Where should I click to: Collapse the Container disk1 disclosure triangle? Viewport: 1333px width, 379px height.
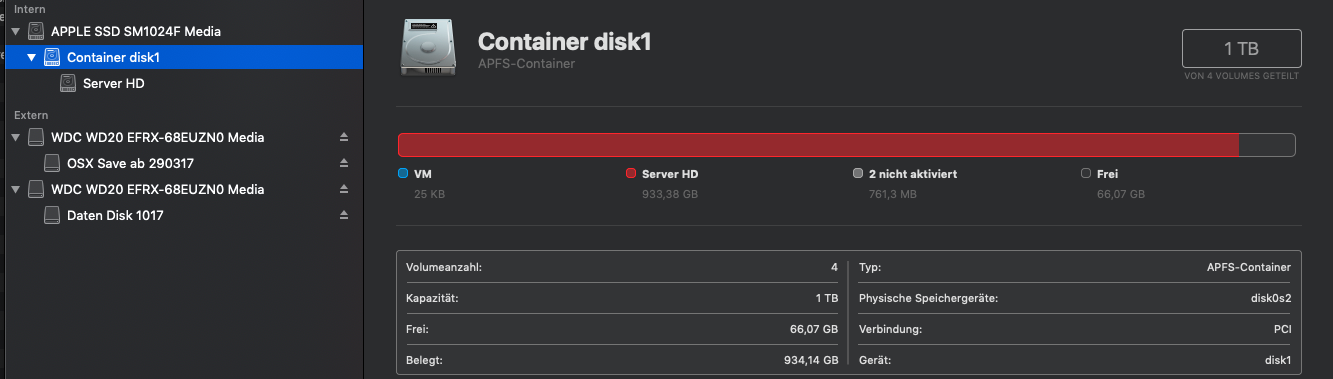[x=31, y=58]
